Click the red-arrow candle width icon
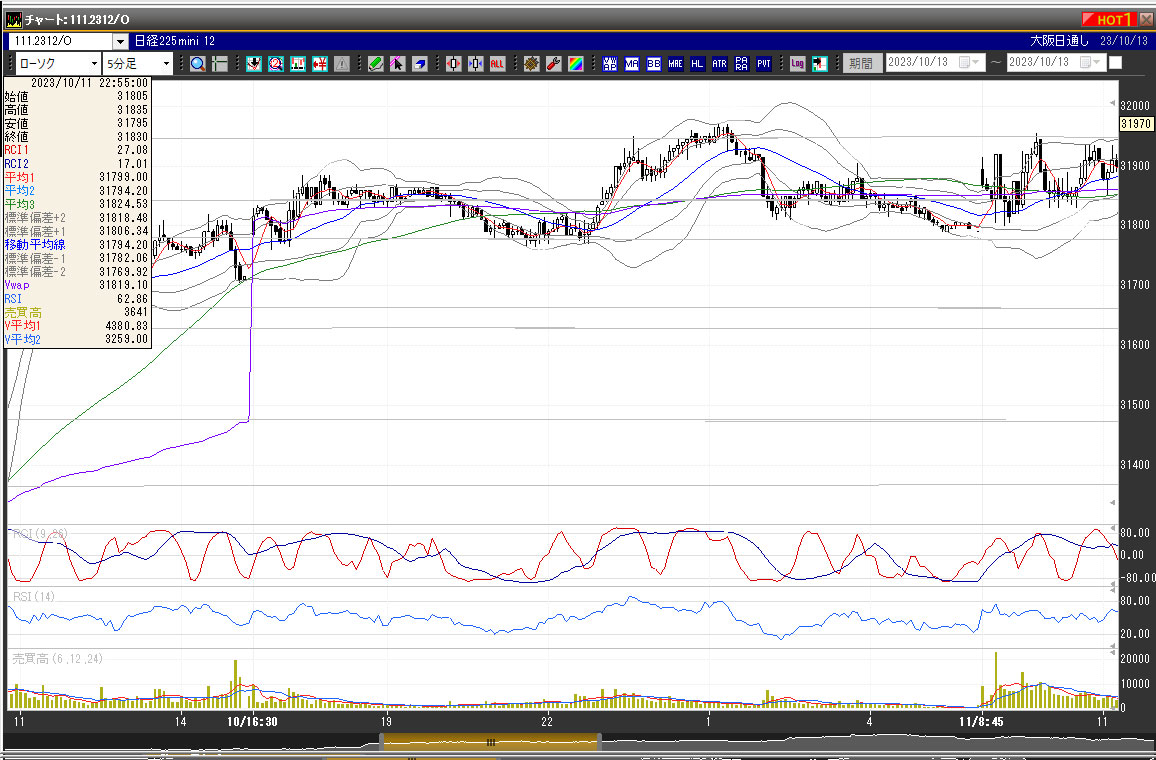 (x=453, y=64)
